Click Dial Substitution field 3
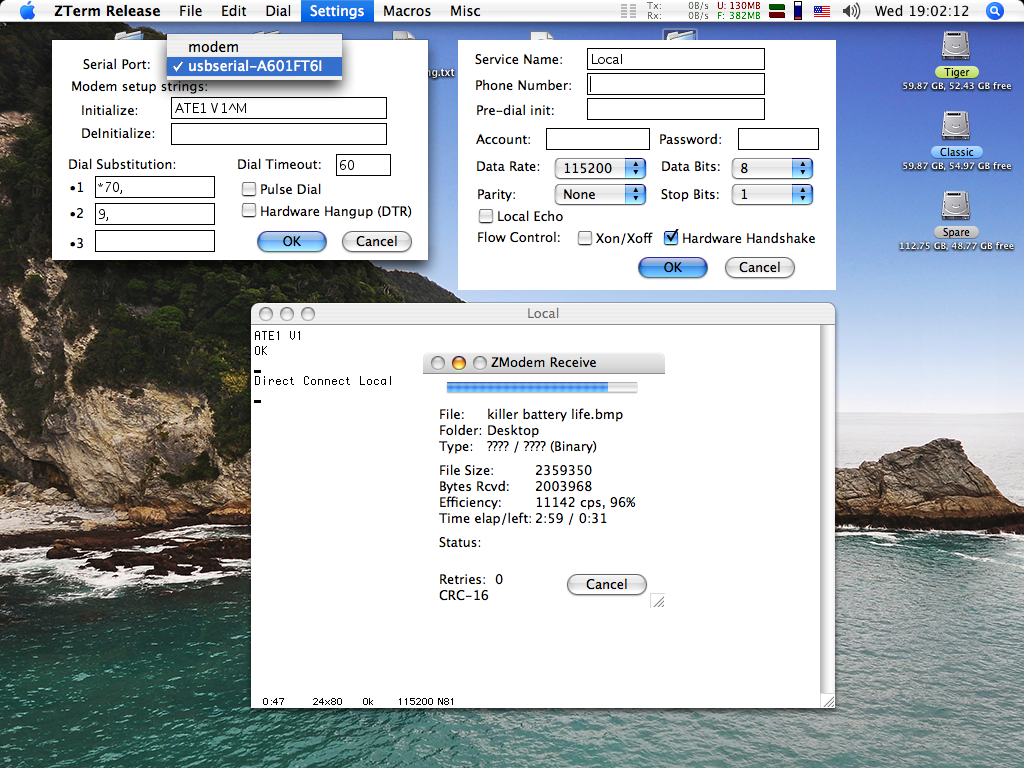 (x=155, y=241)
